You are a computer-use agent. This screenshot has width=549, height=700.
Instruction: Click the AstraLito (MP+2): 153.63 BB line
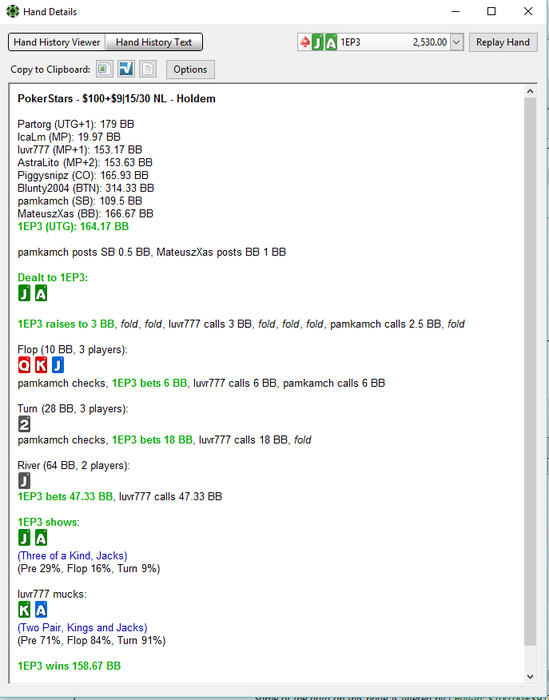coord(85,162)
